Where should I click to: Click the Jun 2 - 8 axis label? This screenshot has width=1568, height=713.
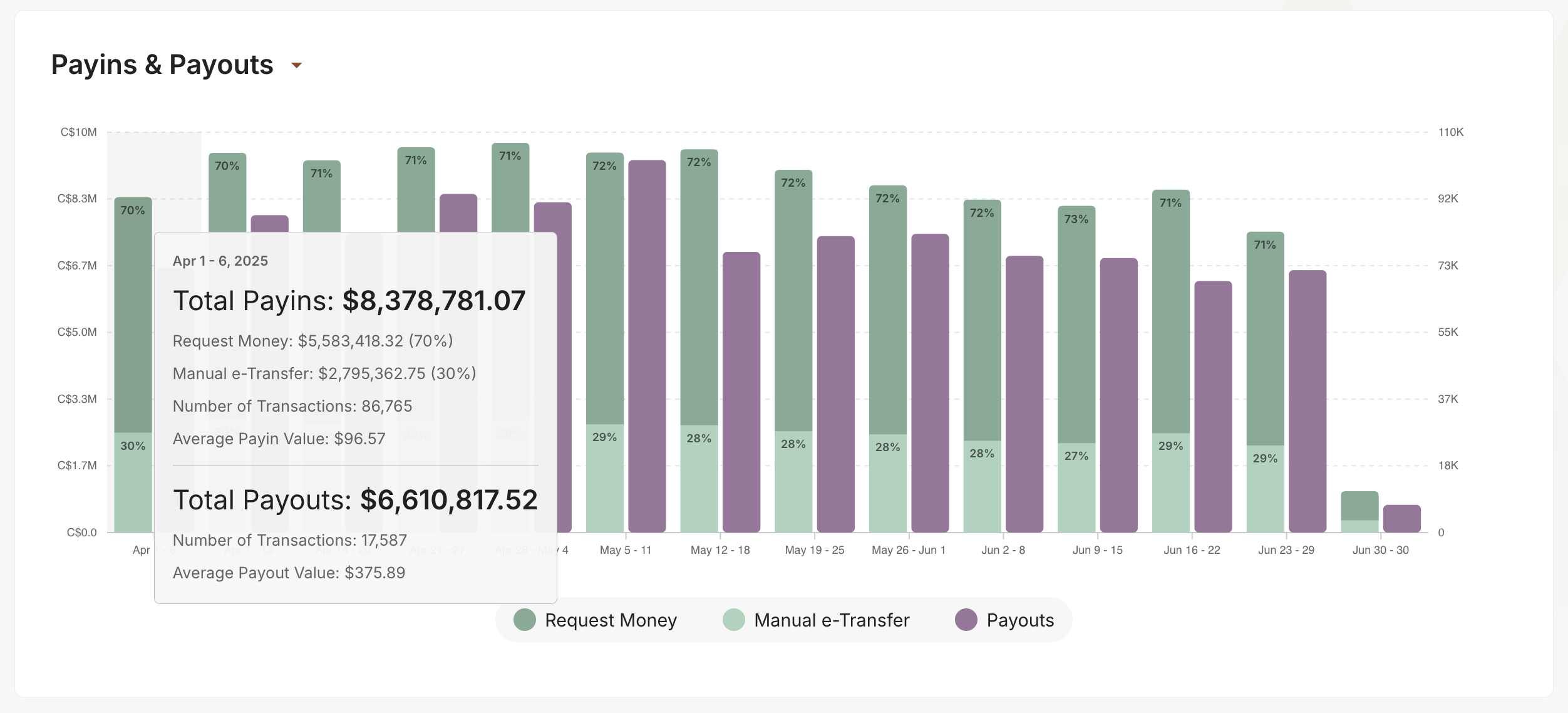(x=1003, y=549)
